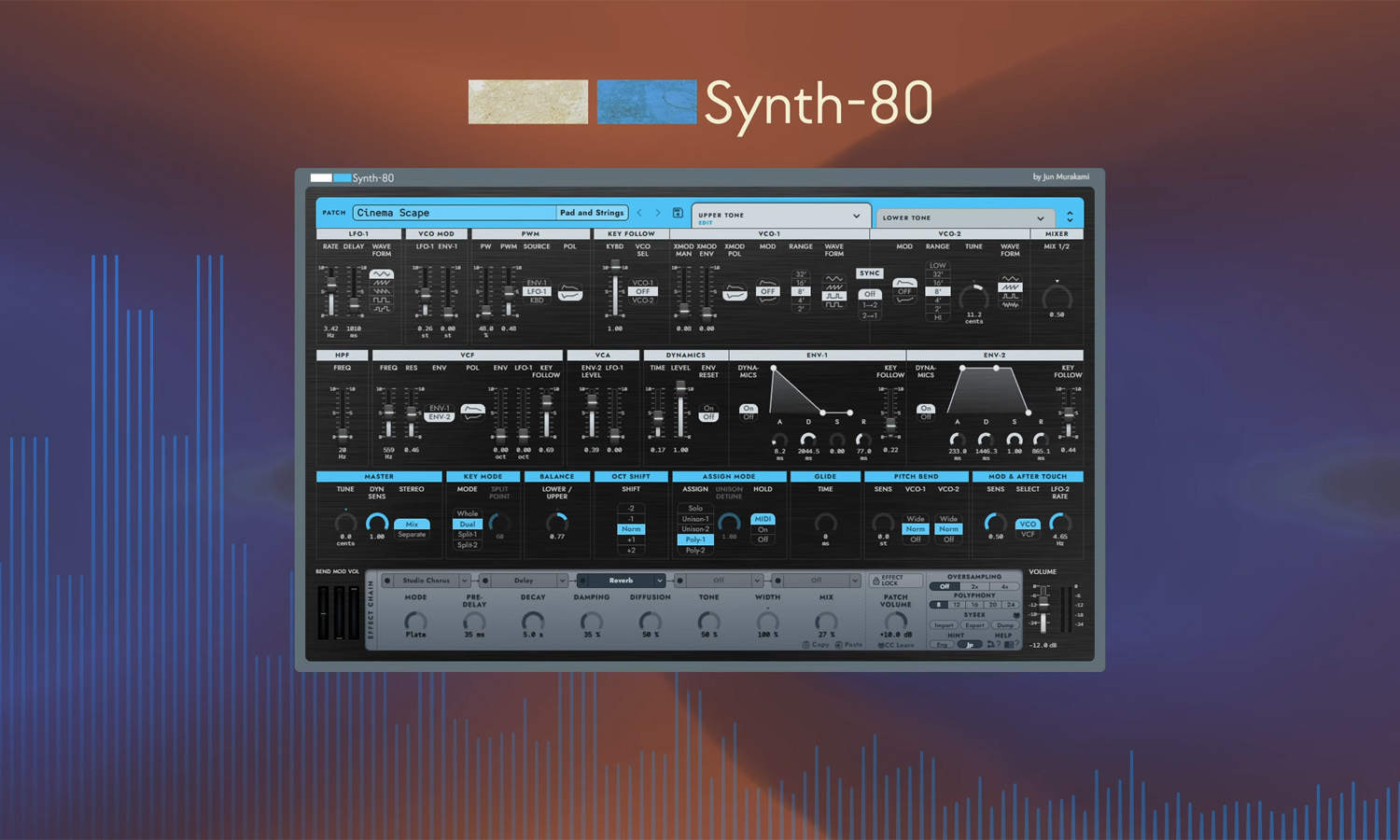Click the ENV-1 attack knob
Screen dimensions: 1400x840
pyautogui.click(x=779, y=440)
